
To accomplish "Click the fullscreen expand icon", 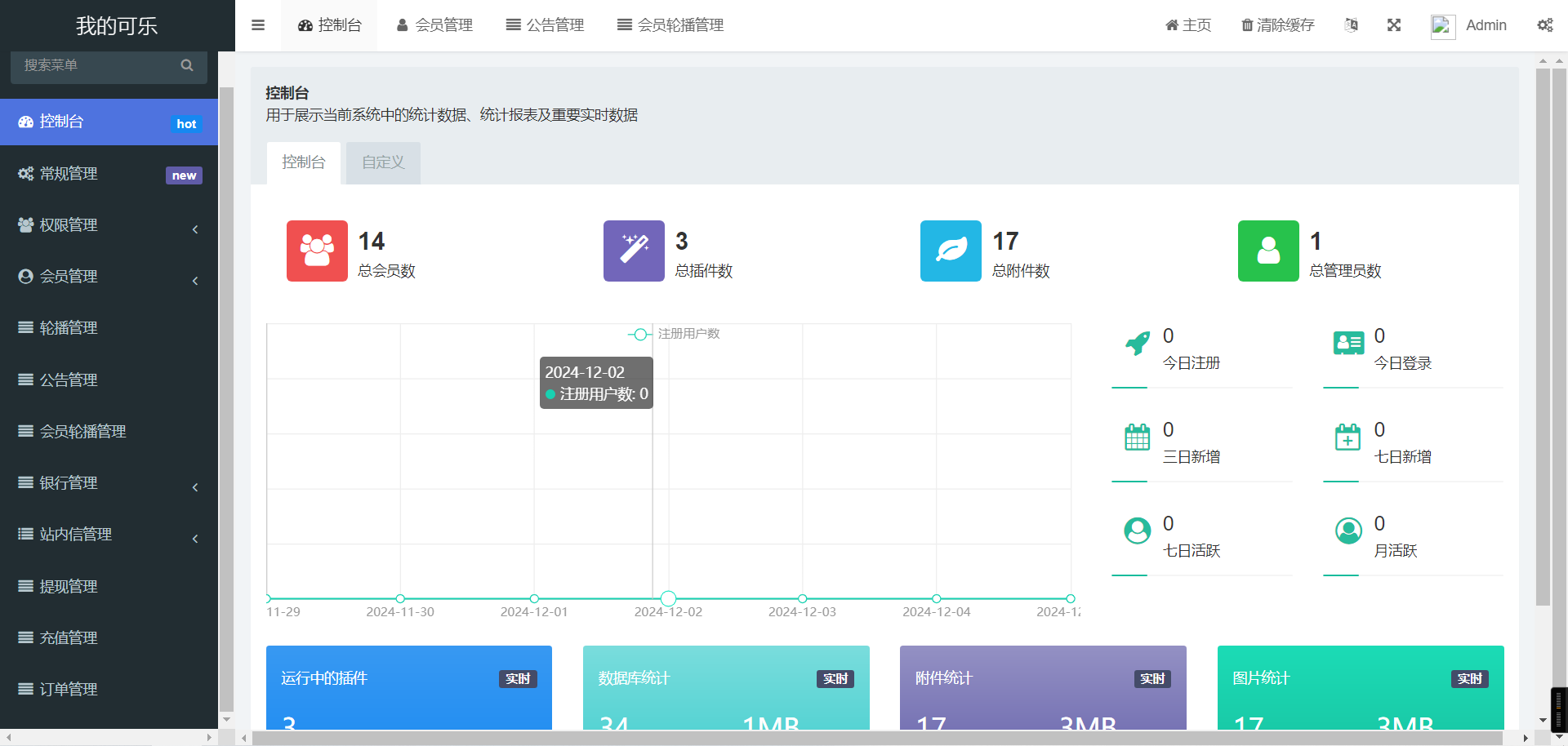I will pyautogui.click(x=1394, y=25).
